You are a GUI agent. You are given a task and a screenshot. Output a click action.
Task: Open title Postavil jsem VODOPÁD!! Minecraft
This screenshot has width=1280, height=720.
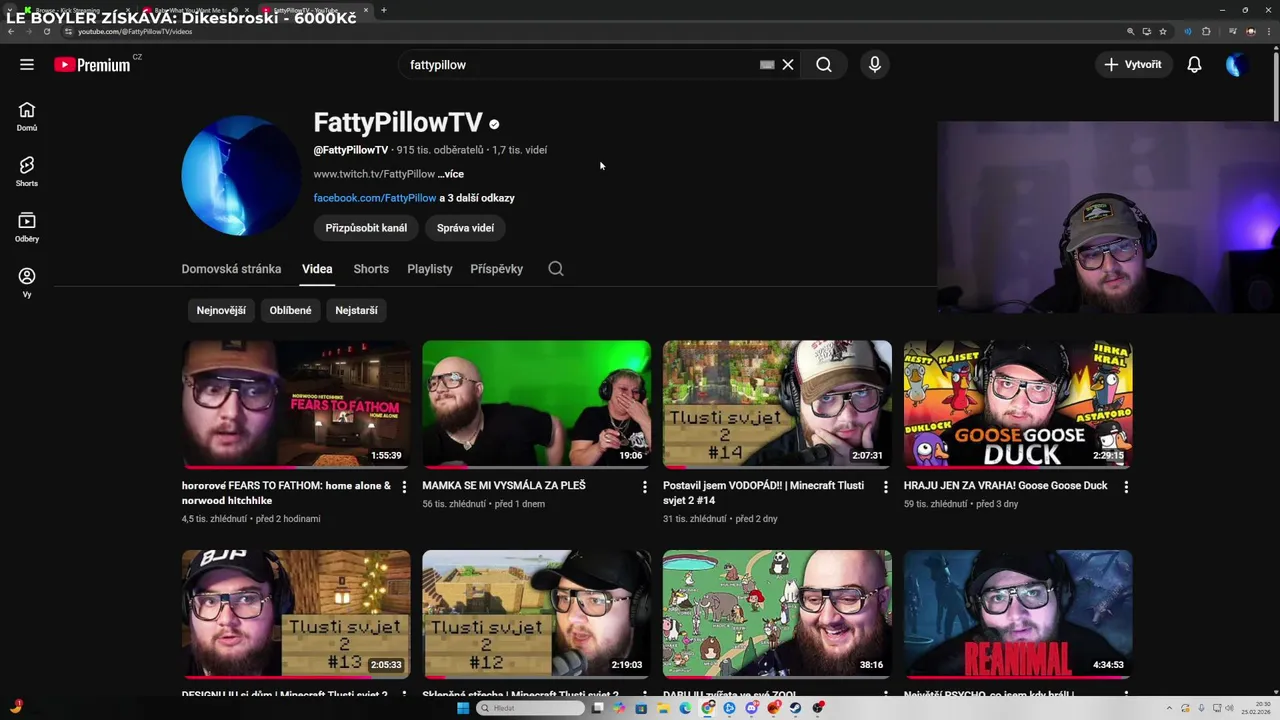[x=763, y=493]
